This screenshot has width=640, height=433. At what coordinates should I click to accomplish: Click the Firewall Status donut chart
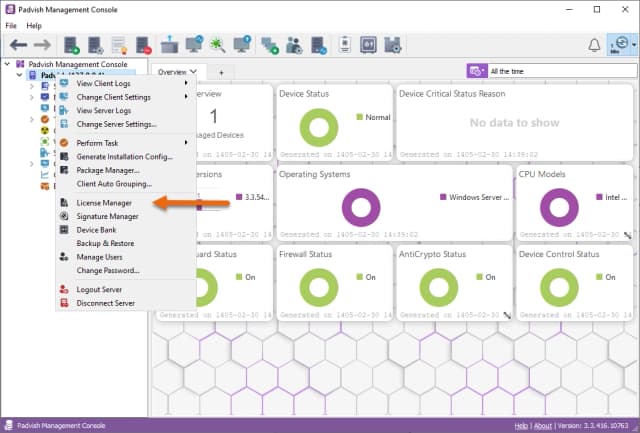point(319,287)
